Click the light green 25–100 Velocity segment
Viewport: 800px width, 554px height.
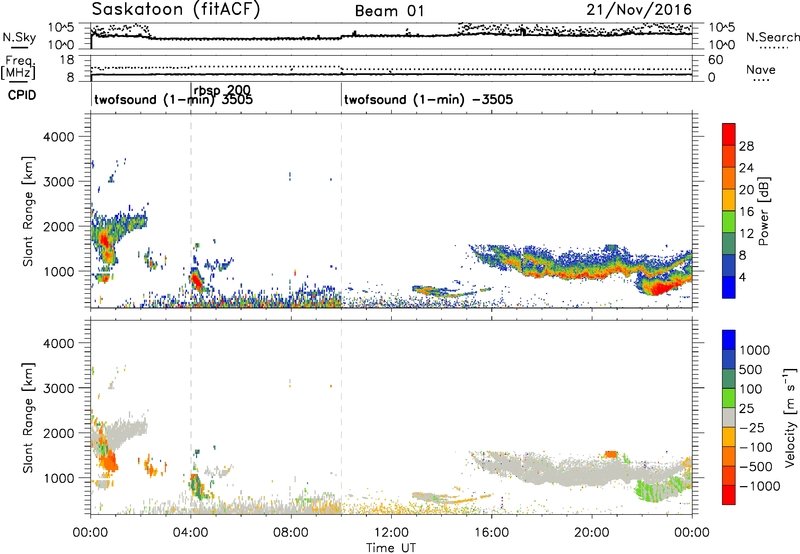729,398
